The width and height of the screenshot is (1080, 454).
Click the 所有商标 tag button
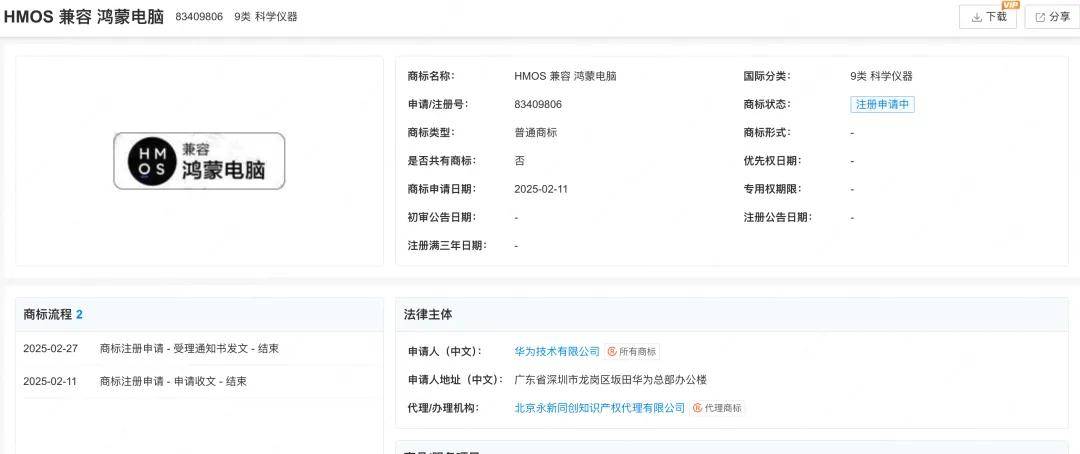[632, 351]
